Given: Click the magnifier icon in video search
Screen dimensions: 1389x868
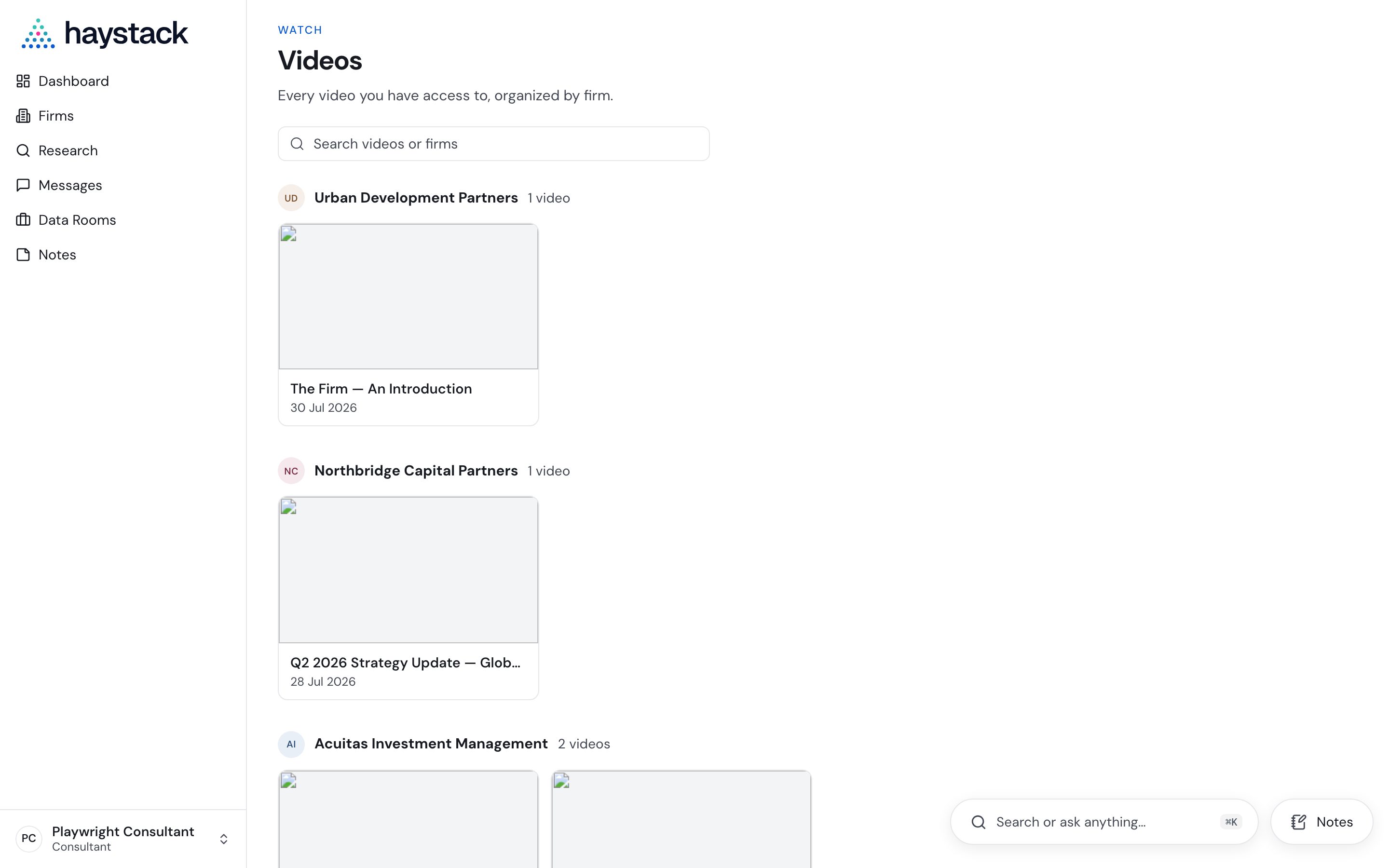Looking at the screenshot, I should tap(297, 144).
